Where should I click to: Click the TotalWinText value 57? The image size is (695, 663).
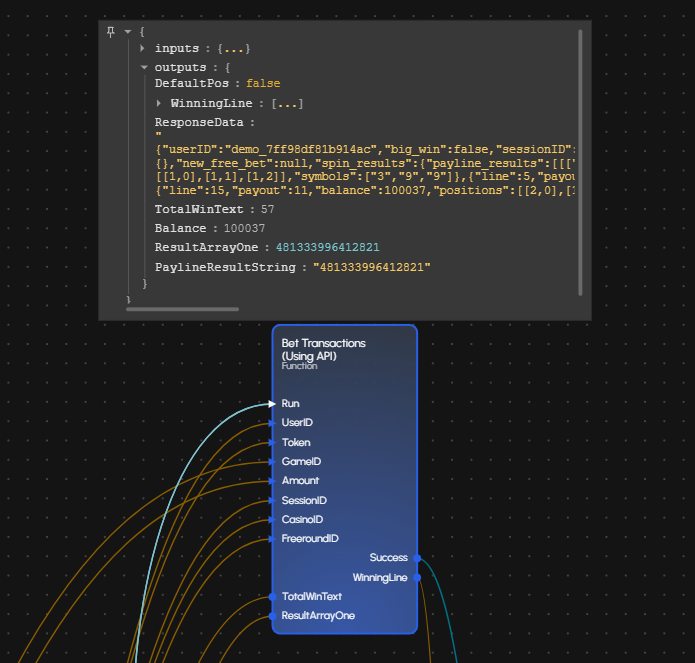coord(267,209)
